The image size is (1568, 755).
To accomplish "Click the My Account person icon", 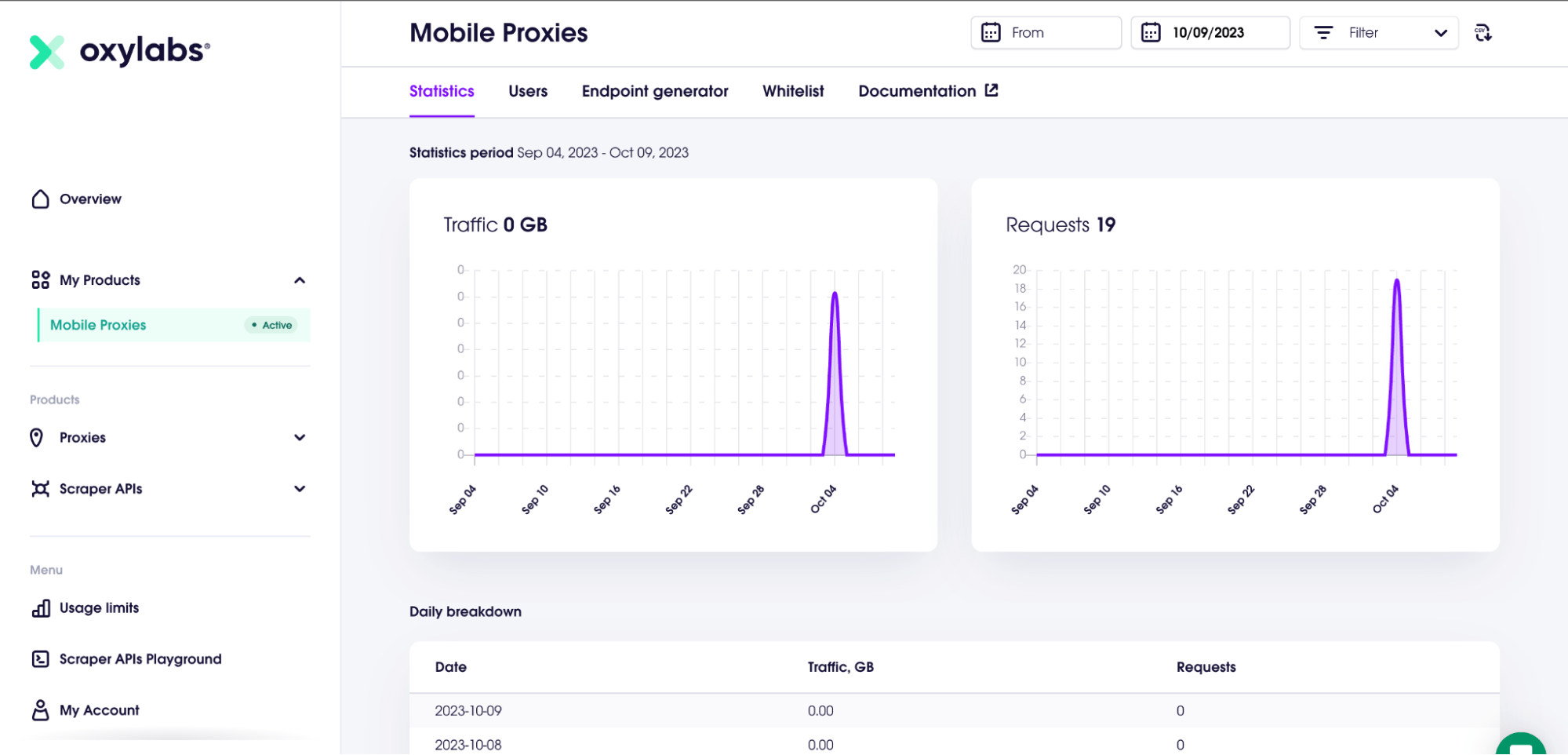I will [x=40, y=710].
